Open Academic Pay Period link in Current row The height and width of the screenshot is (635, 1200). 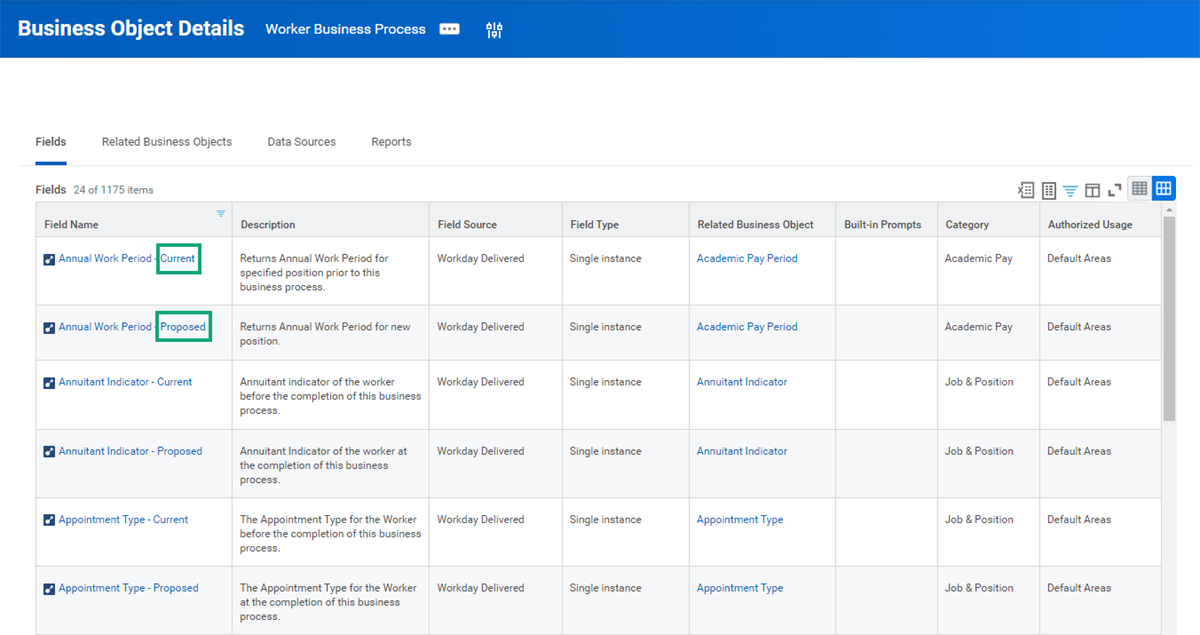(x=747, y=258)
